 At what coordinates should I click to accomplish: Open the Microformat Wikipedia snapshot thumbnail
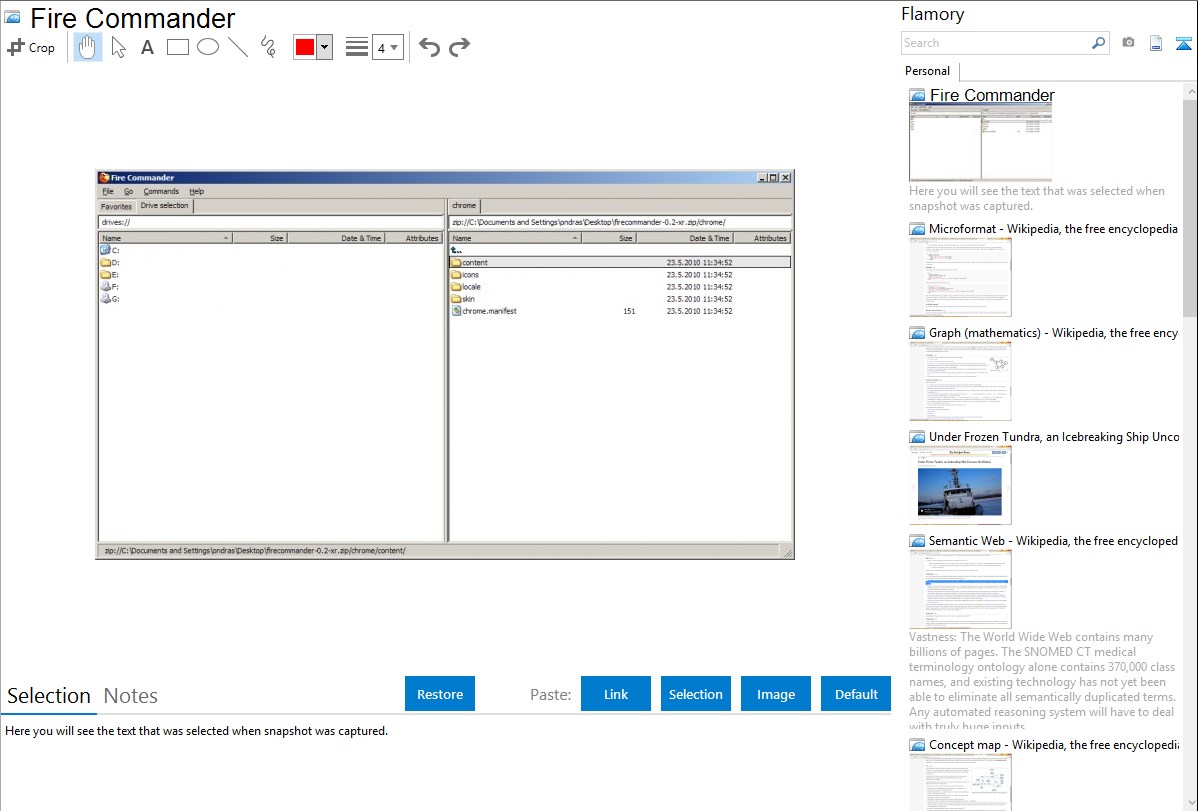point(960,277)
